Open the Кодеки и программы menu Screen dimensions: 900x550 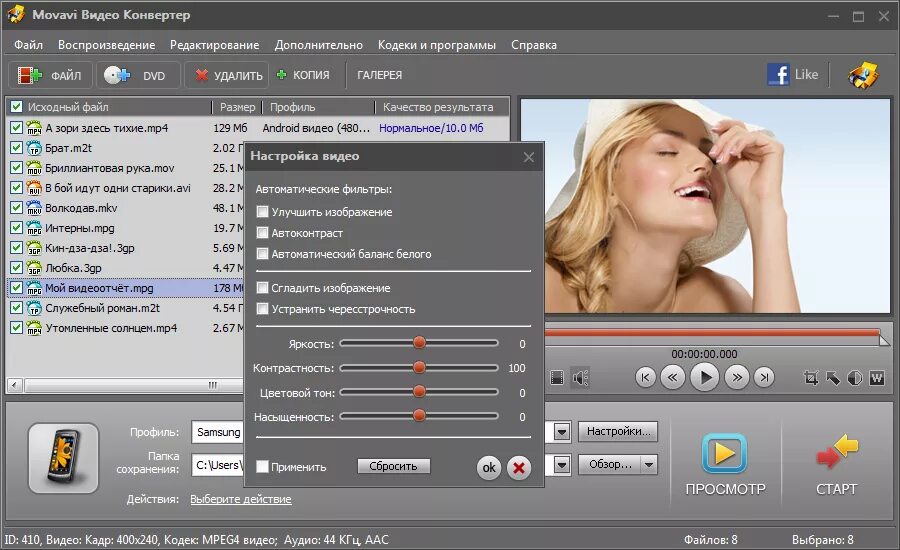pos(436,45)
